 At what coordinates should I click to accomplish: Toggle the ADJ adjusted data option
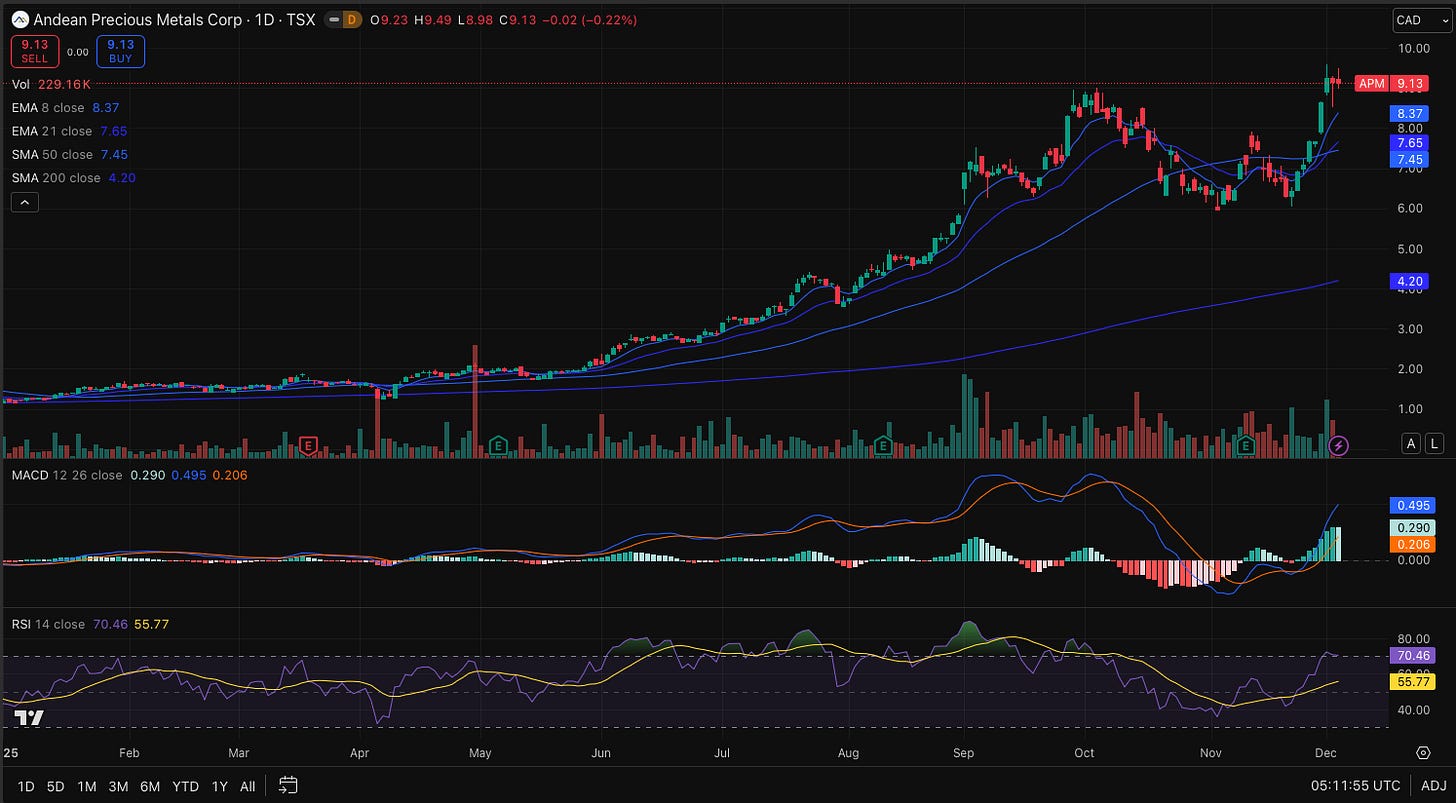pos(1432,786)
